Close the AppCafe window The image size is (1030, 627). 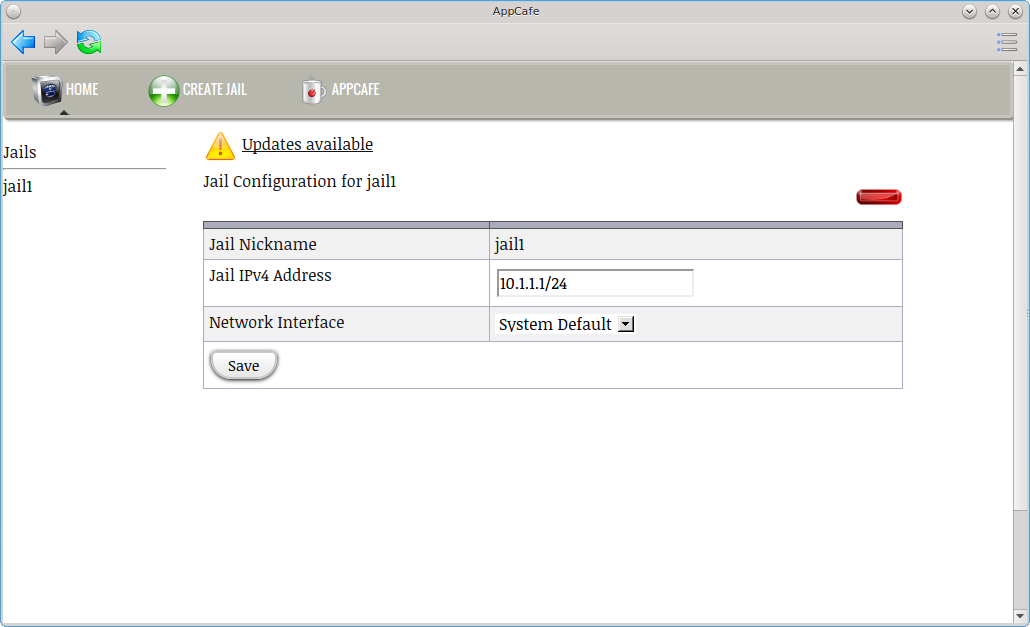(1016, 11)
